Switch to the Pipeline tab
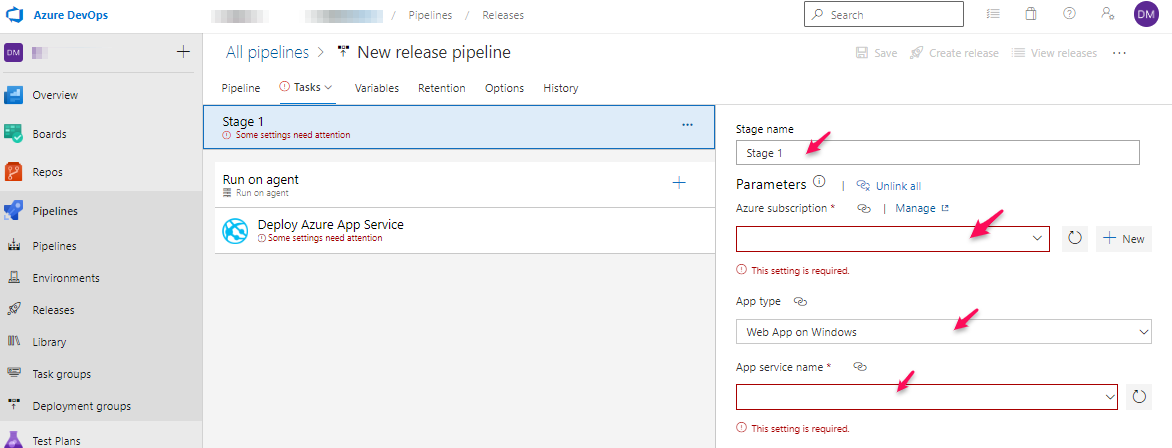This screenshot has width=1172, height=448. click(x=241, y=88)
